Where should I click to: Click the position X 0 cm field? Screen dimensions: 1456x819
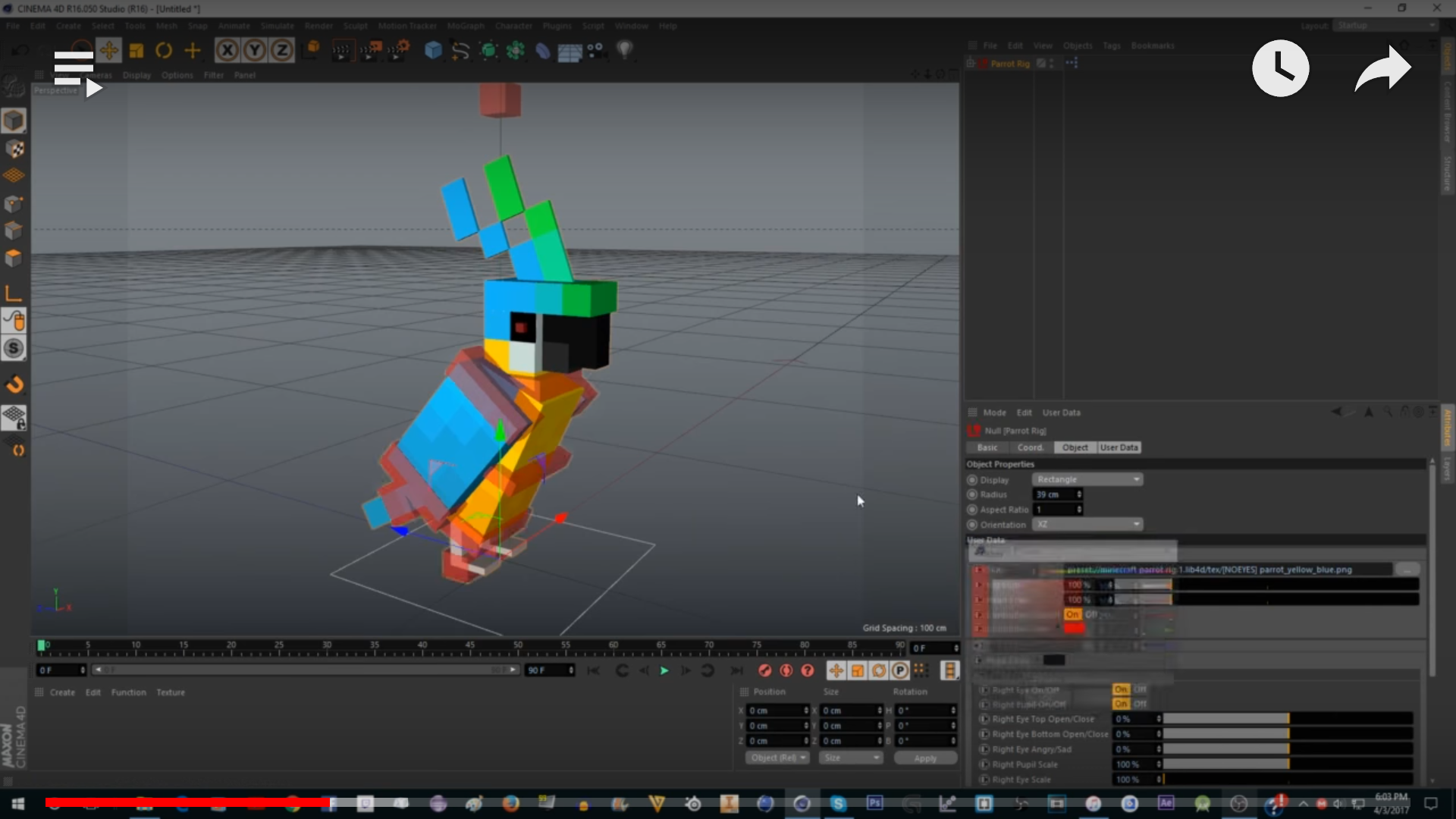777,711
